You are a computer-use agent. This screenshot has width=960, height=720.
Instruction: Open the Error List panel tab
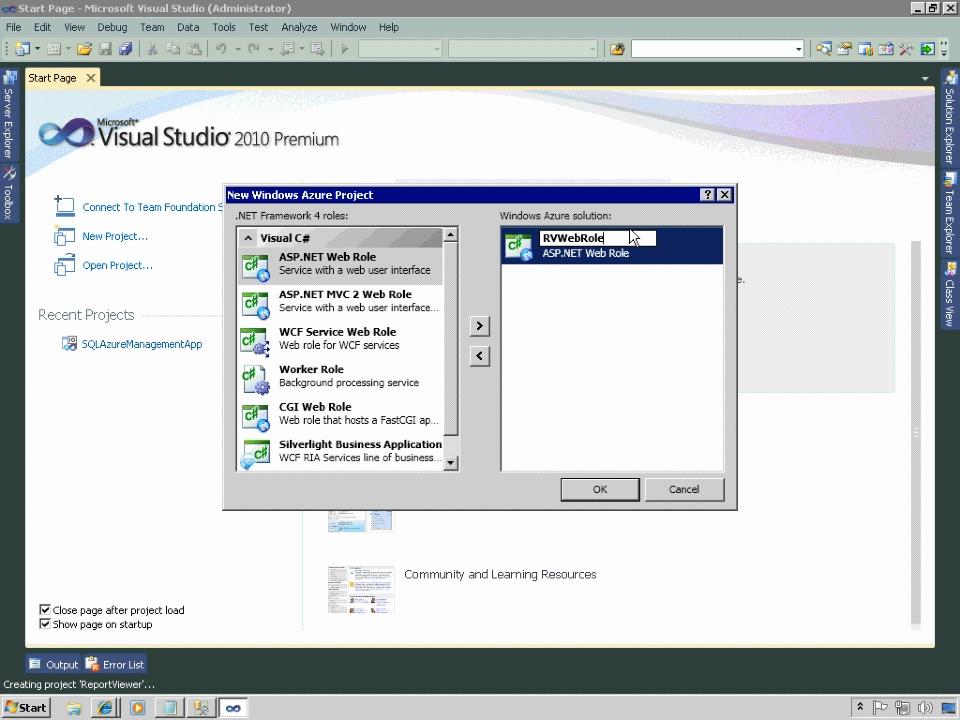click(x=115, y=664)
